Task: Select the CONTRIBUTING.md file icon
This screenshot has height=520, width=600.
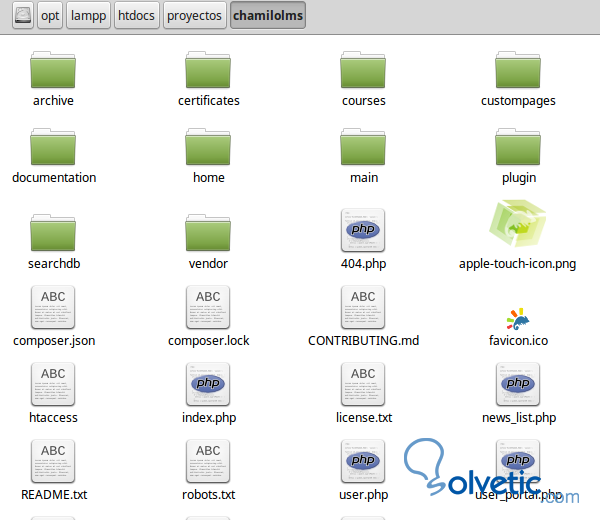Action: point(363,307)
